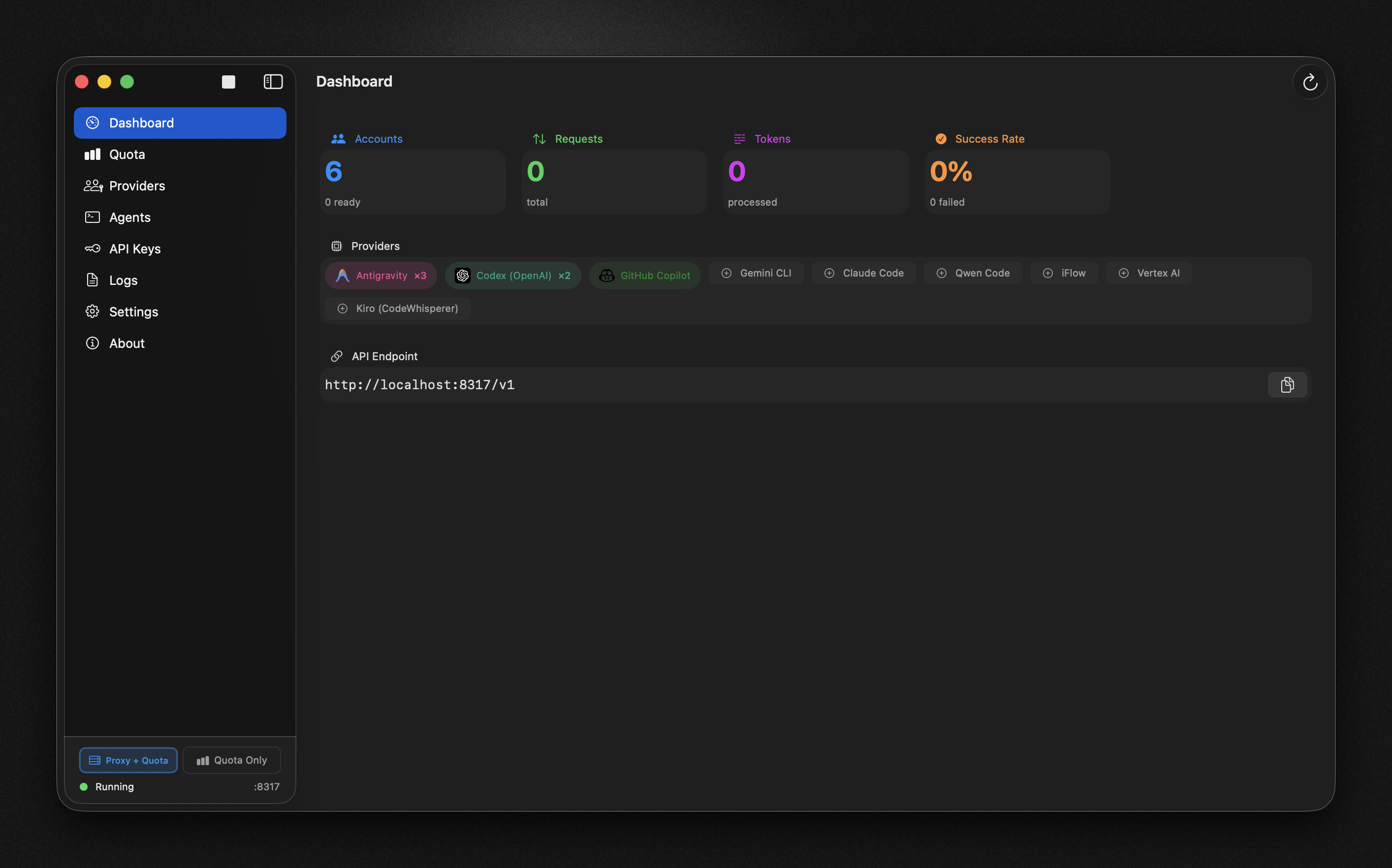Screen dimensions: 1392x868
Task: Copy the API endpoint URL
Action: click(x=1287, y=385)
